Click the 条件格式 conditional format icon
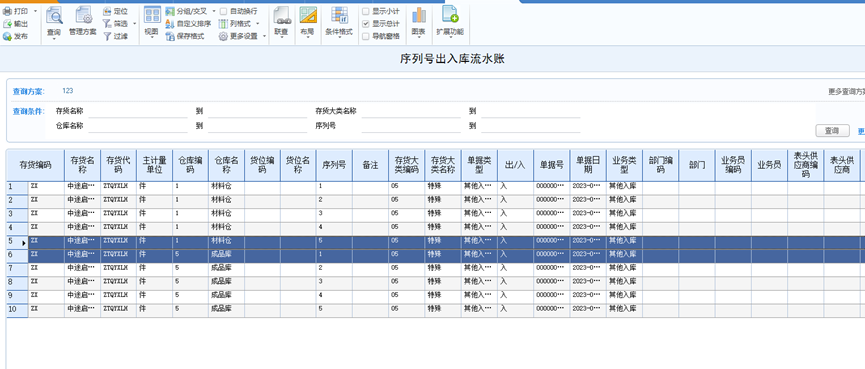Screen dimensions: 865x369 339,15
